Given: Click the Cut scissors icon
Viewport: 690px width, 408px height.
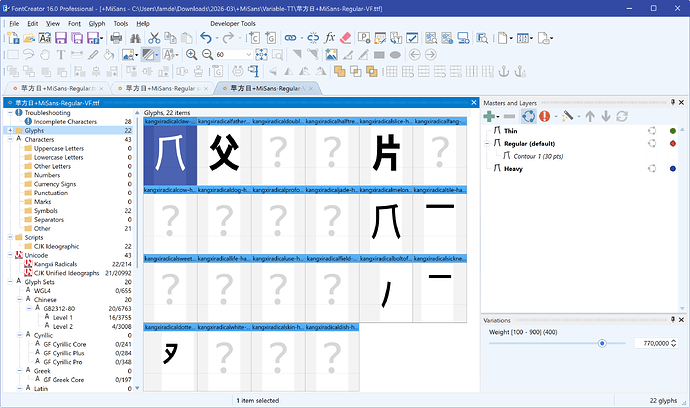Looking at the screenshot, I should pyautogui.click(x=154, y=38).
